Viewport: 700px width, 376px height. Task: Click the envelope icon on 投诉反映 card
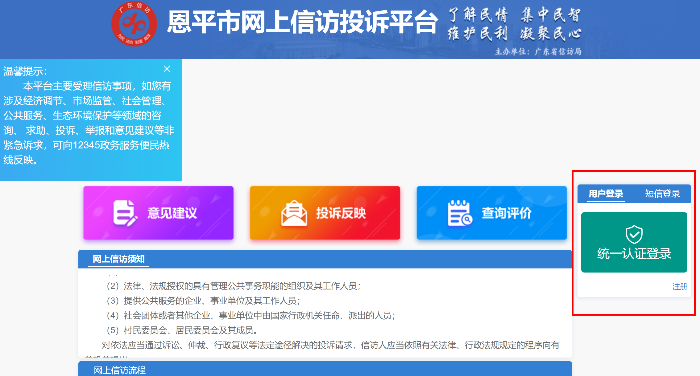(294, 213)
